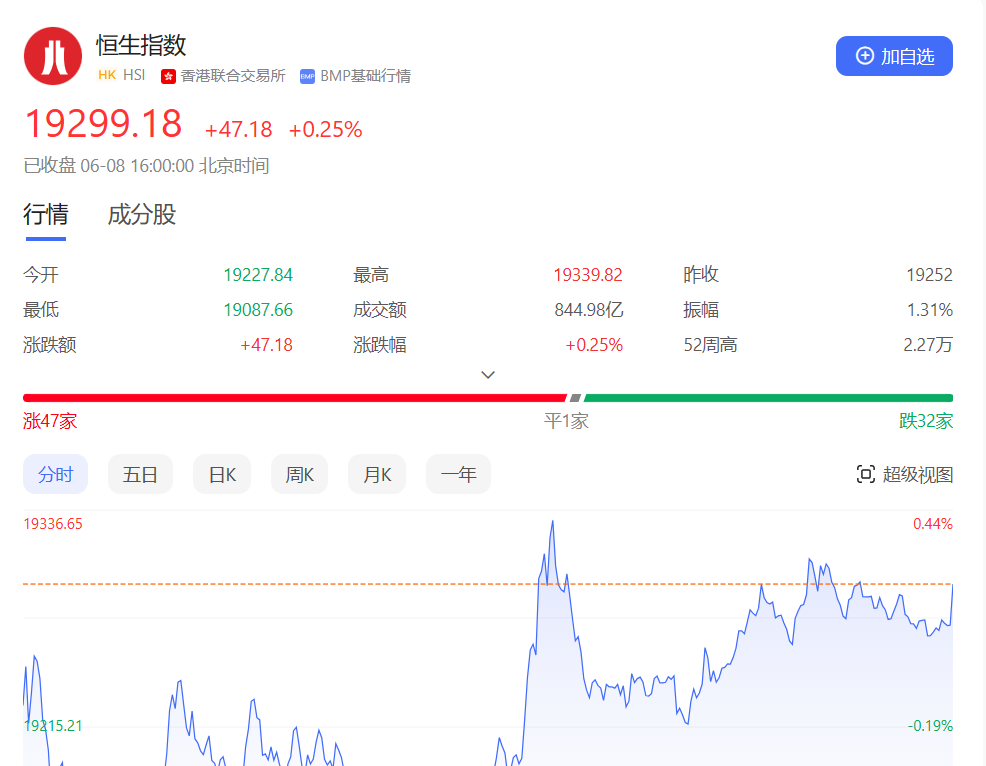Viewport: 986px width, 766px height.
Task: Click the 今开 label
Action: [x=41, y=275]
